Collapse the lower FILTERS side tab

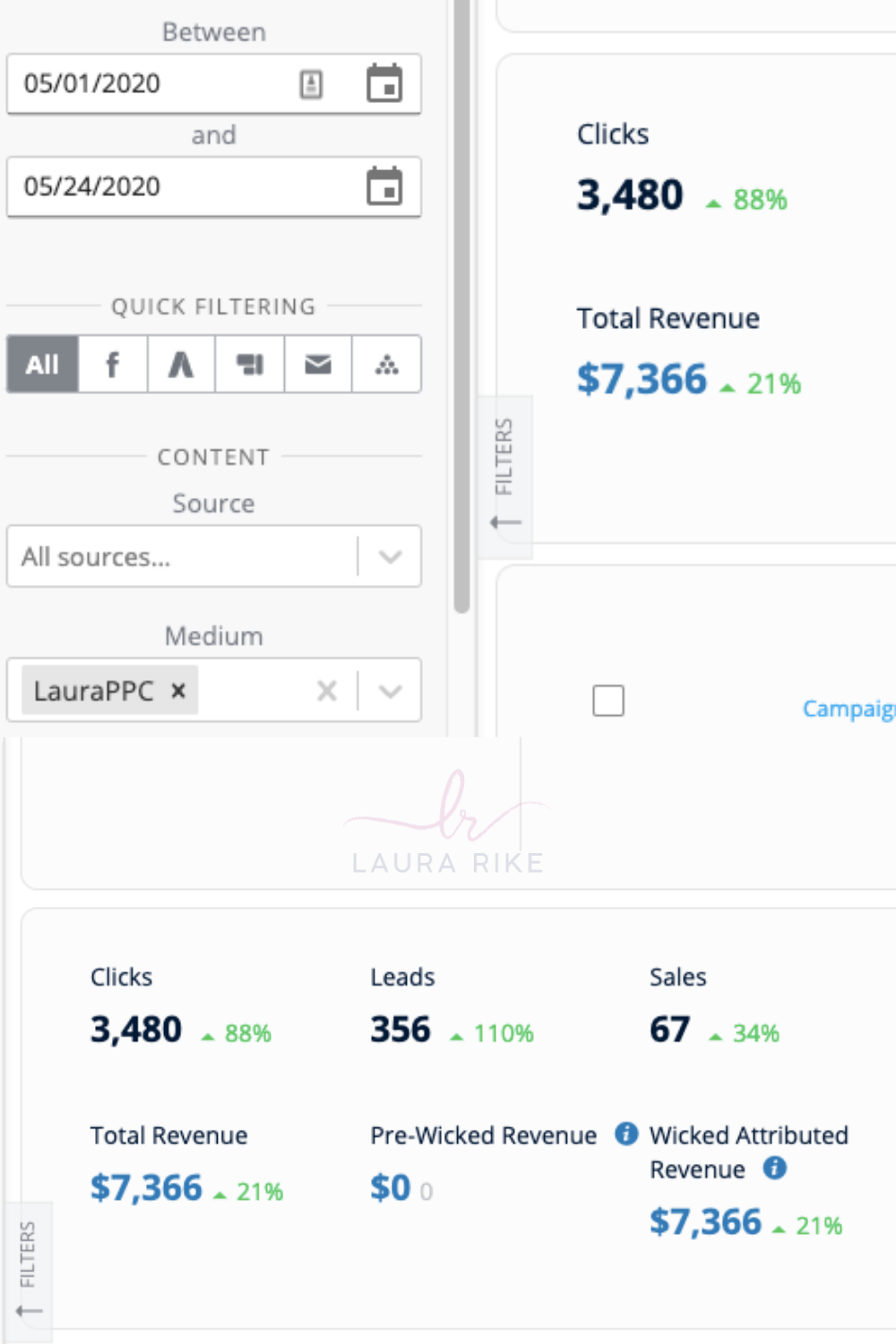click(x=29, y=1271)
